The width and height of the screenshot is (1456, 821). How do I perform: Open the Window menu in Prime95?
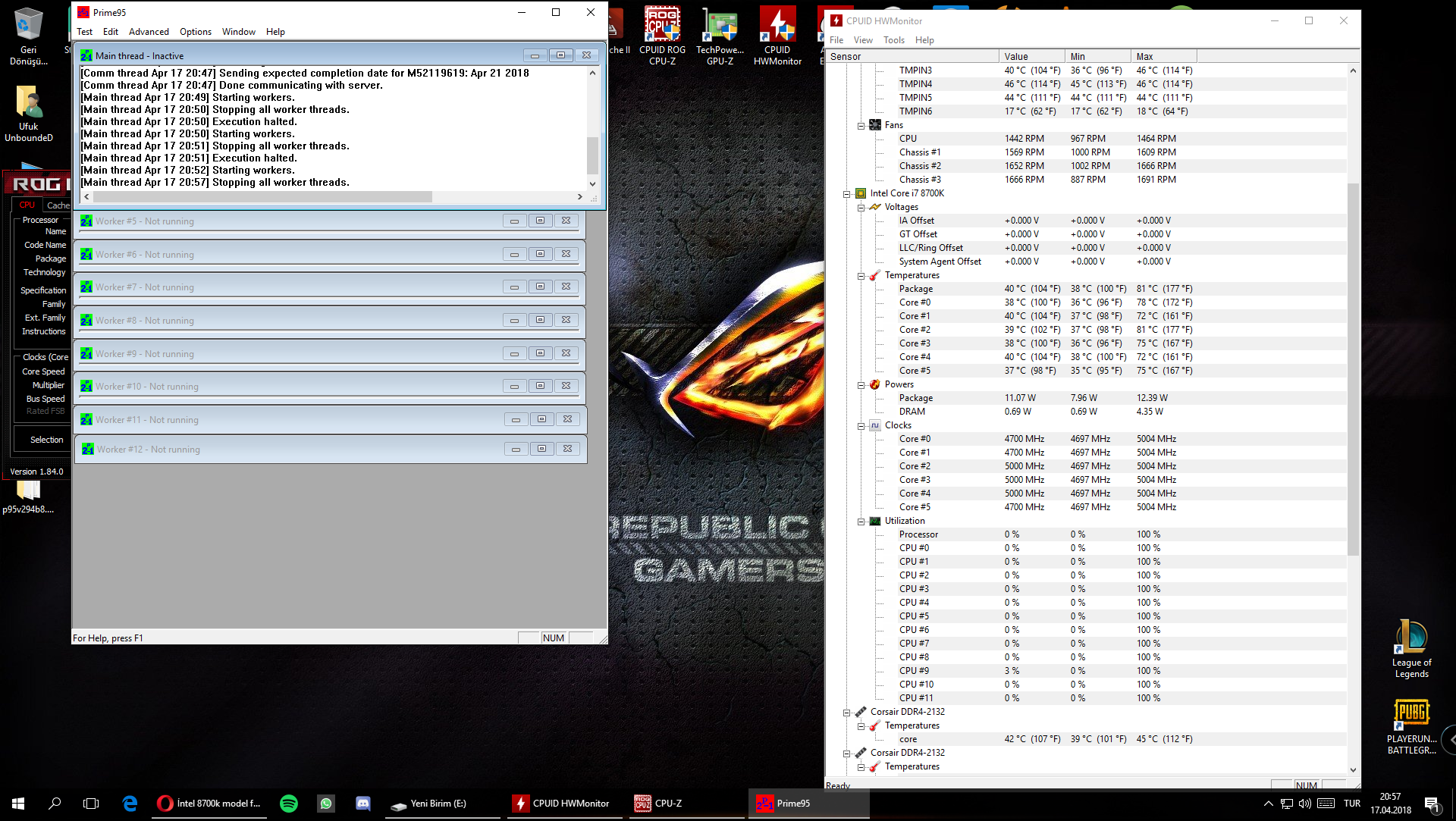(239, 32)
